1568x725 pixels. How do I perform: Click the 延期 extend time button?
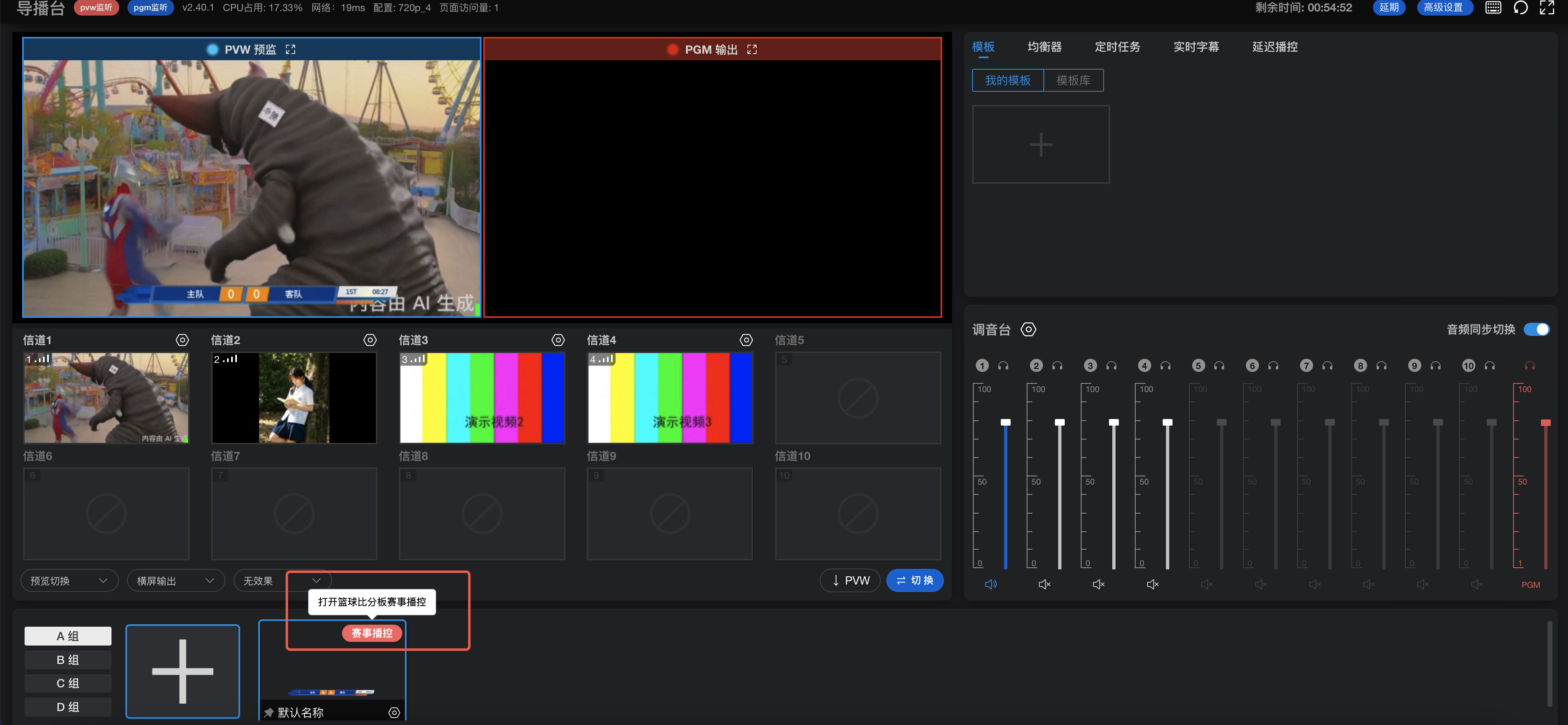(x=1389, y=7)
